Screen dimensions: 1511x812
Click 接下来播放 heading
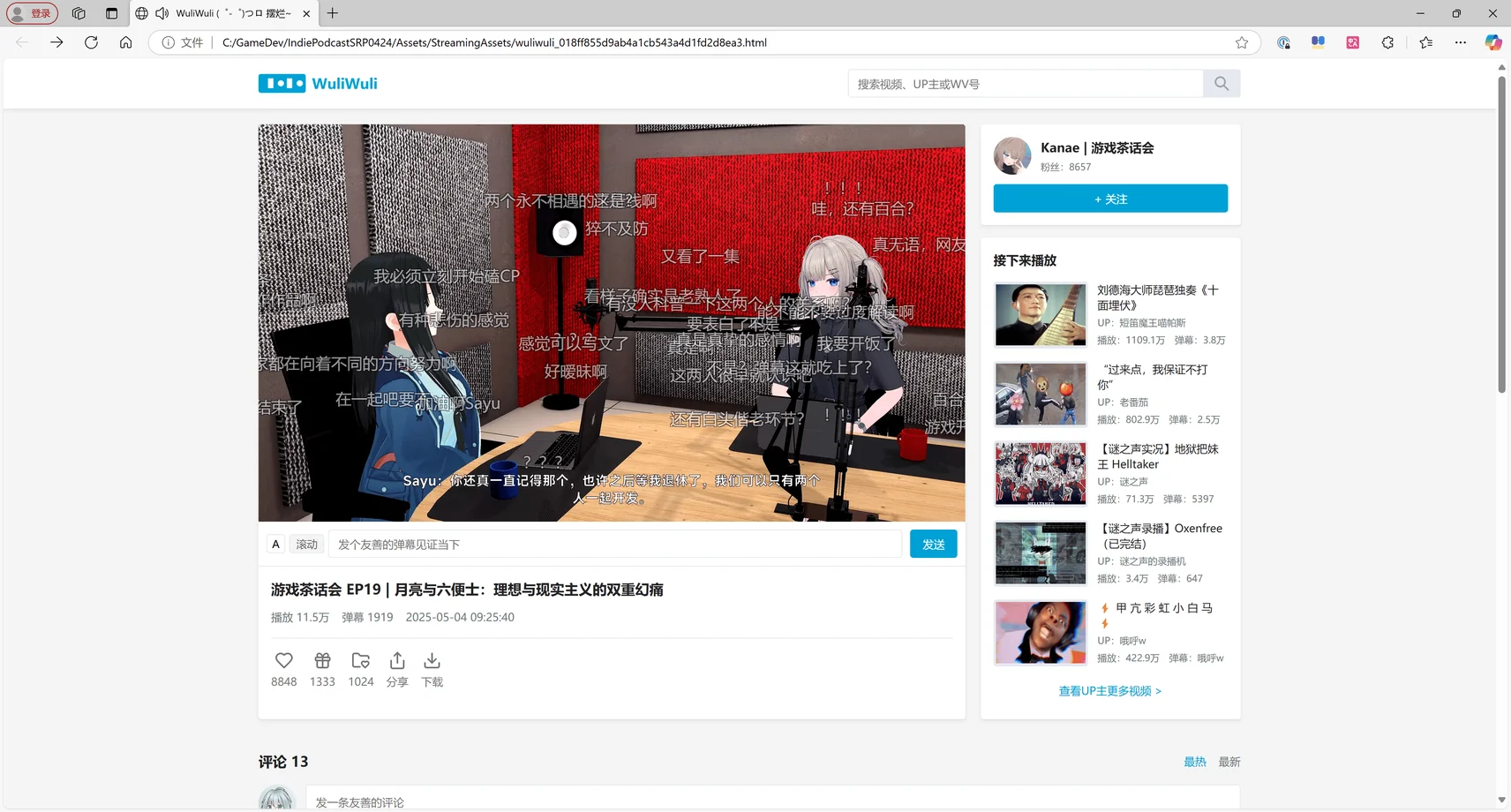point(1025,260)
